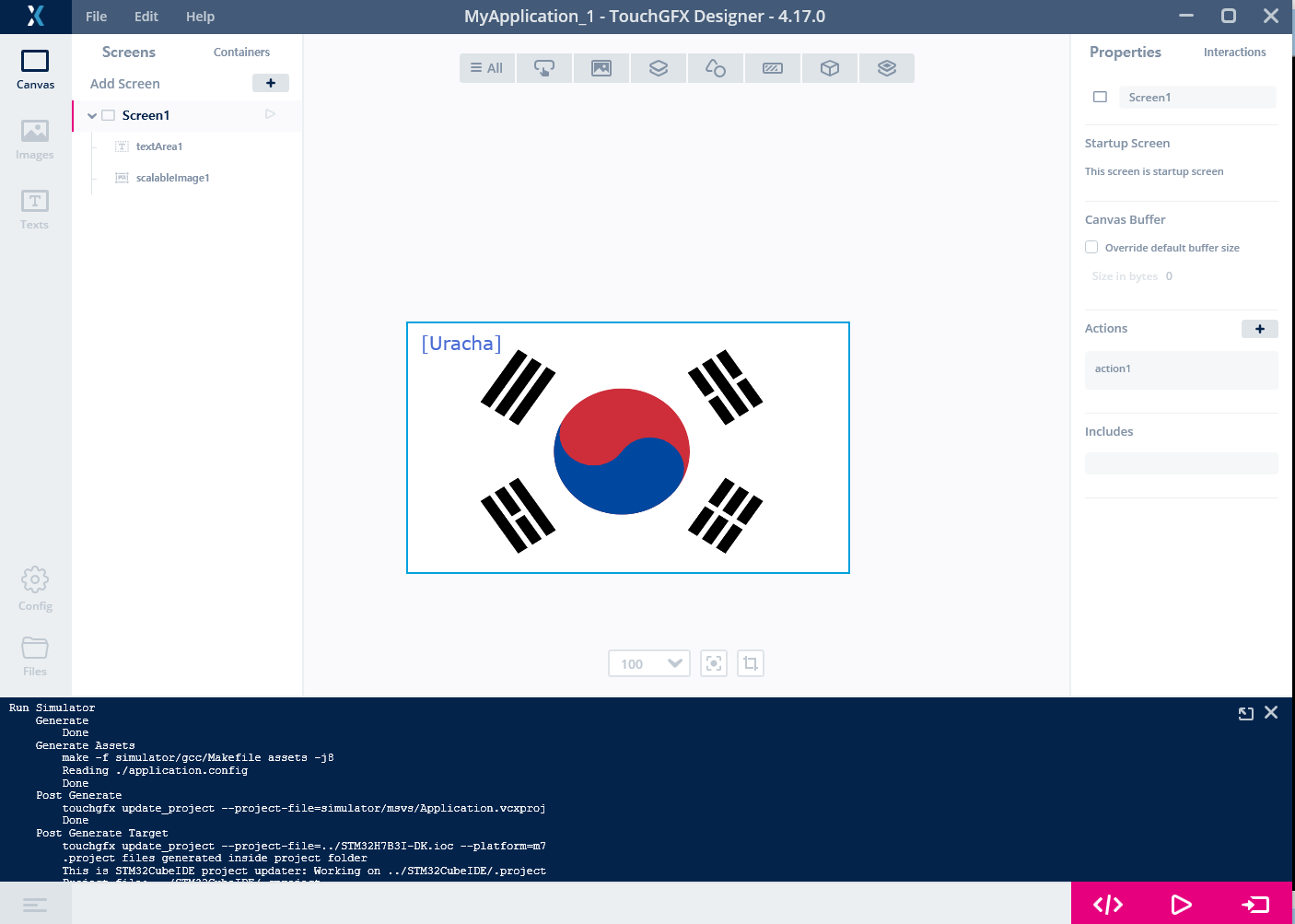1295x924 pixels.
Task: Open the Shapes widget category
Action: (716, 68)
